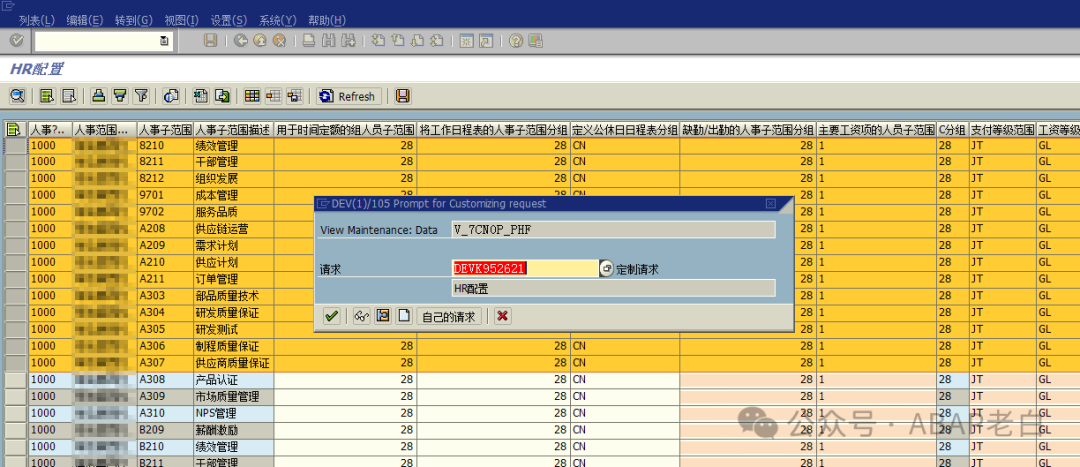The image size is (1080, 467).
Task: Click the 人事子范围描述 column header
Action: click(x=233, y=129)
